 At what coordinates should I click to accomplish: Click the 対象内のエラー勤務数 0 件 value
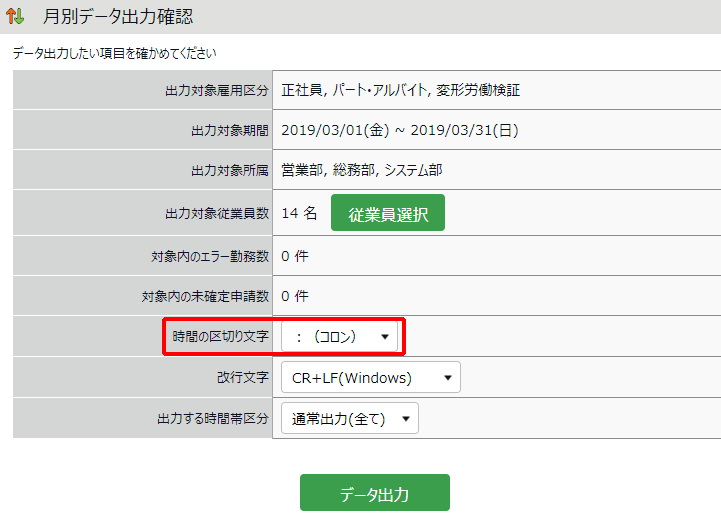point(295,256)
